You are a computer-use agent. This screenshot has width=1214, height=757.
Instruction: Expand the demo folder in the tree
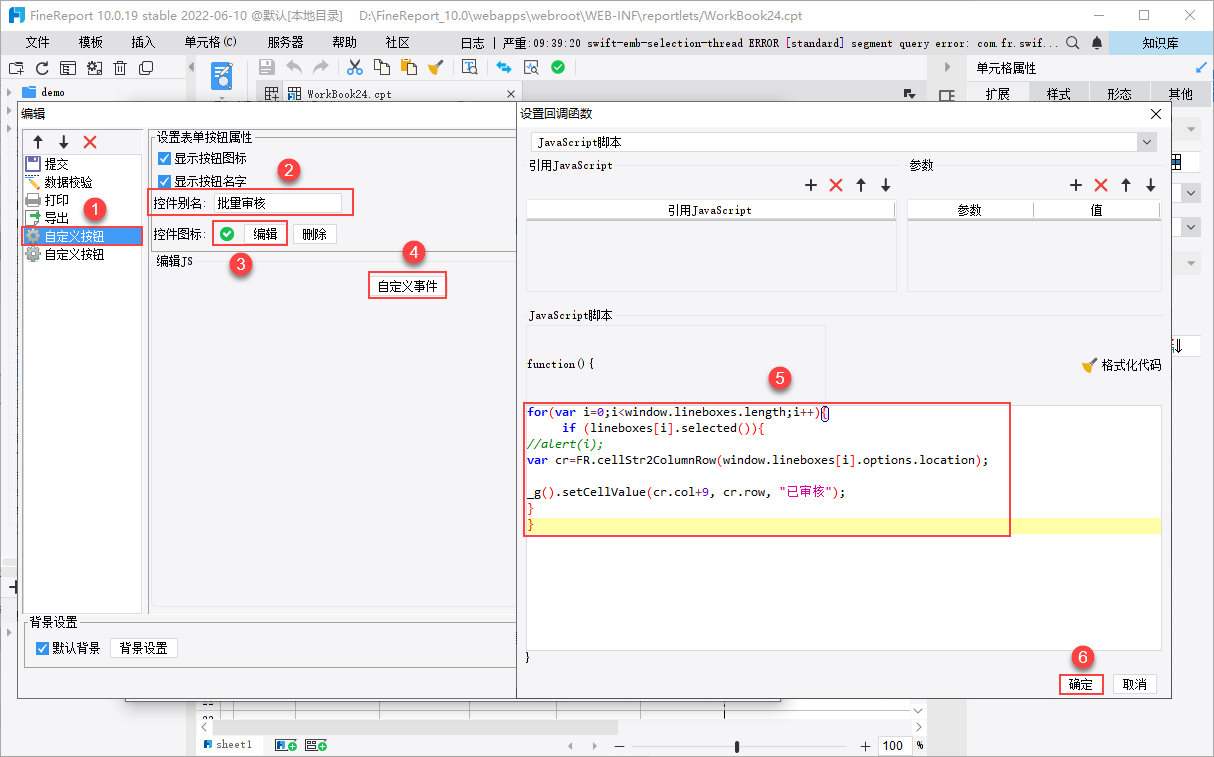tap(9, 92)
